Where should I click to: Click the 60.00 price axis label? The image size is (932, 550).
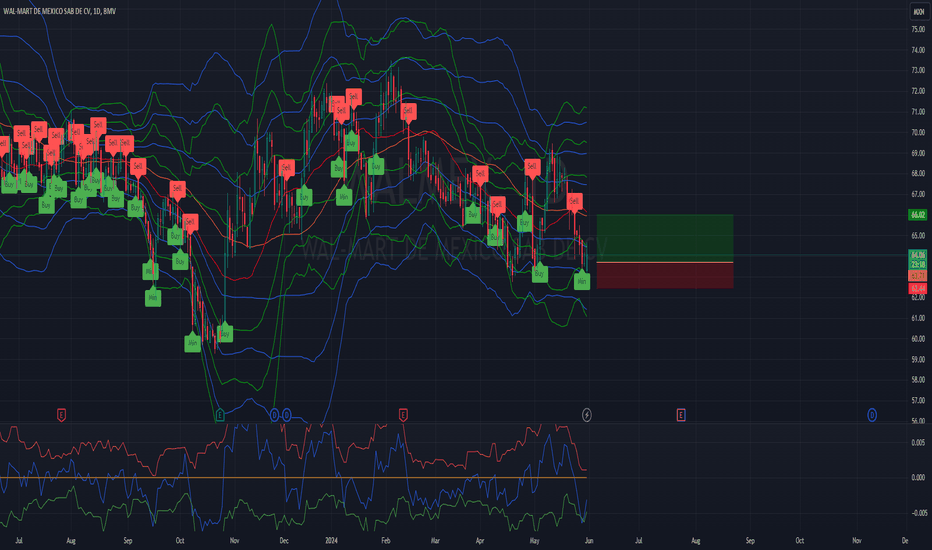coord(918,339)
